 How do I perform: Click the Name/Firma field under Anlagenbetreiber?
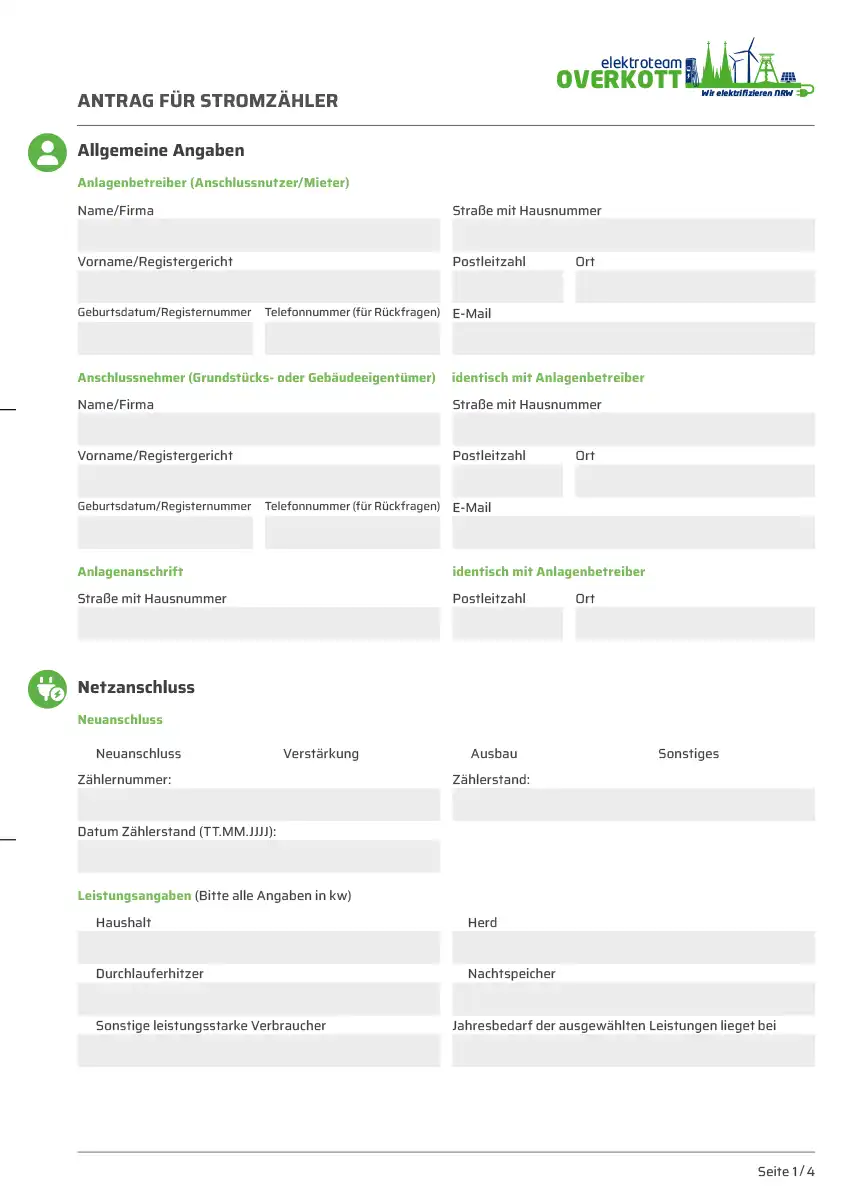tap(258, 236)
